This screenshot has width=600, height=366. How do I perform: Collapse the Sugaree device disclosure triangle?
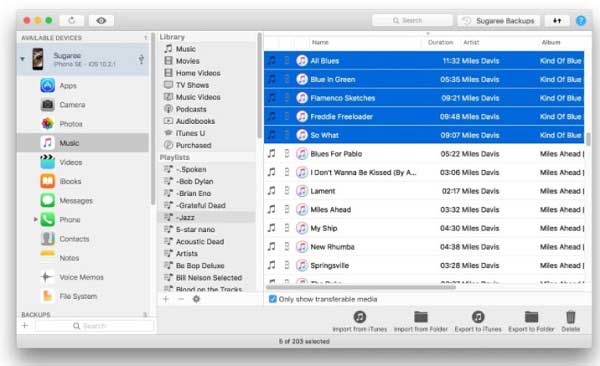click(x=23, y=59)
